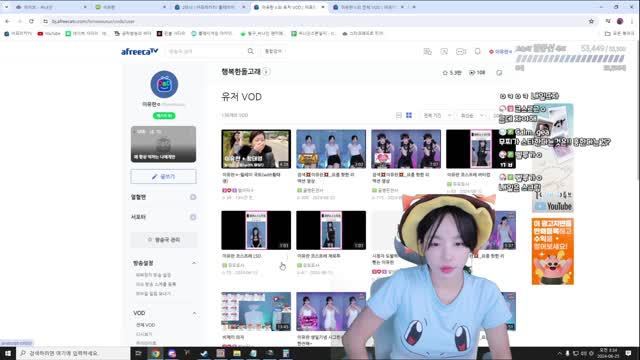This screenshot has height=360, width=640.
Task: Open the period filter dropdown
Action: tap(437, 116)
